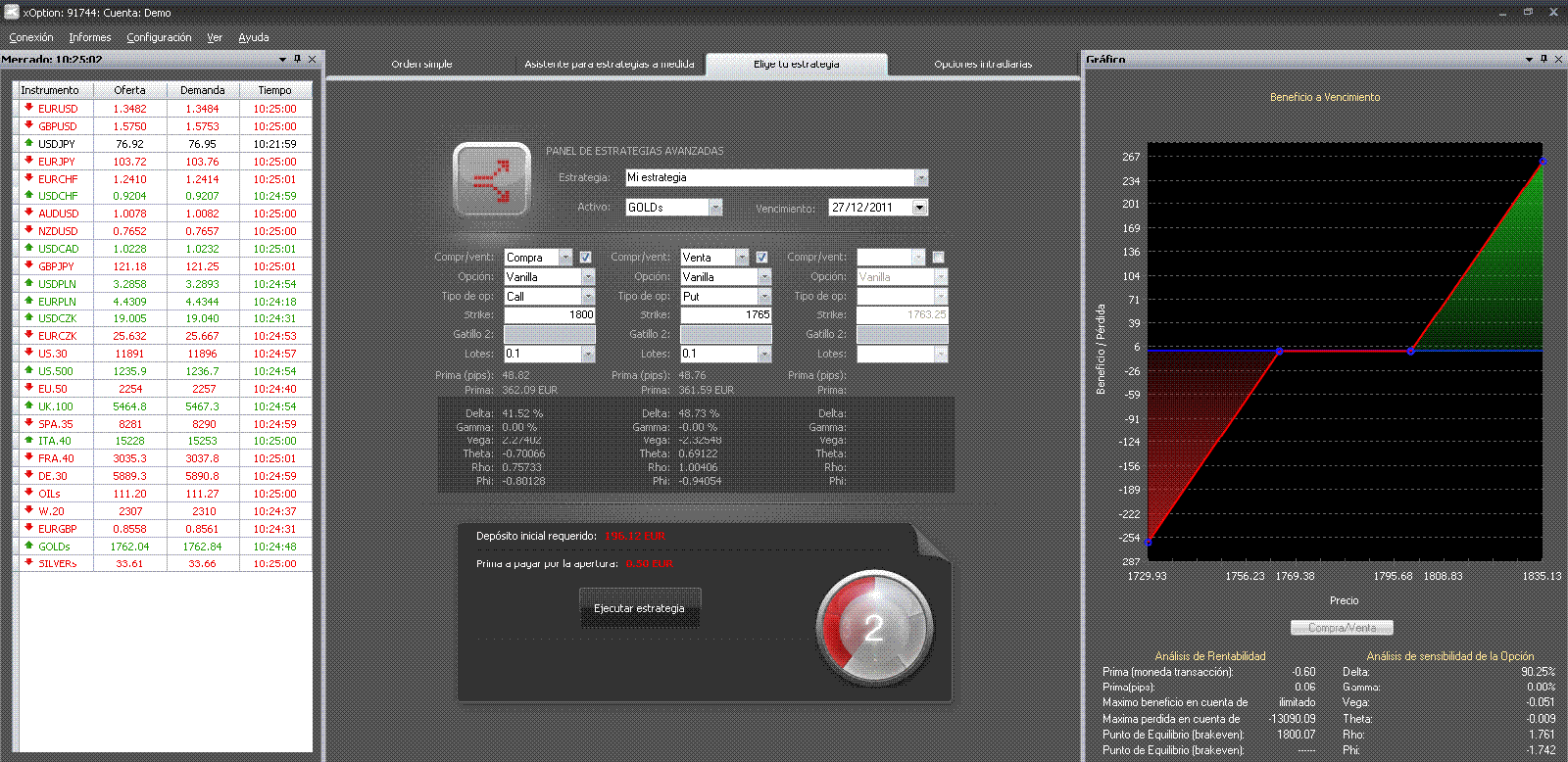Open the Activo GOLDs dropdown
Viewport: 1568px width, 762px height.
[x=715, y=208]
